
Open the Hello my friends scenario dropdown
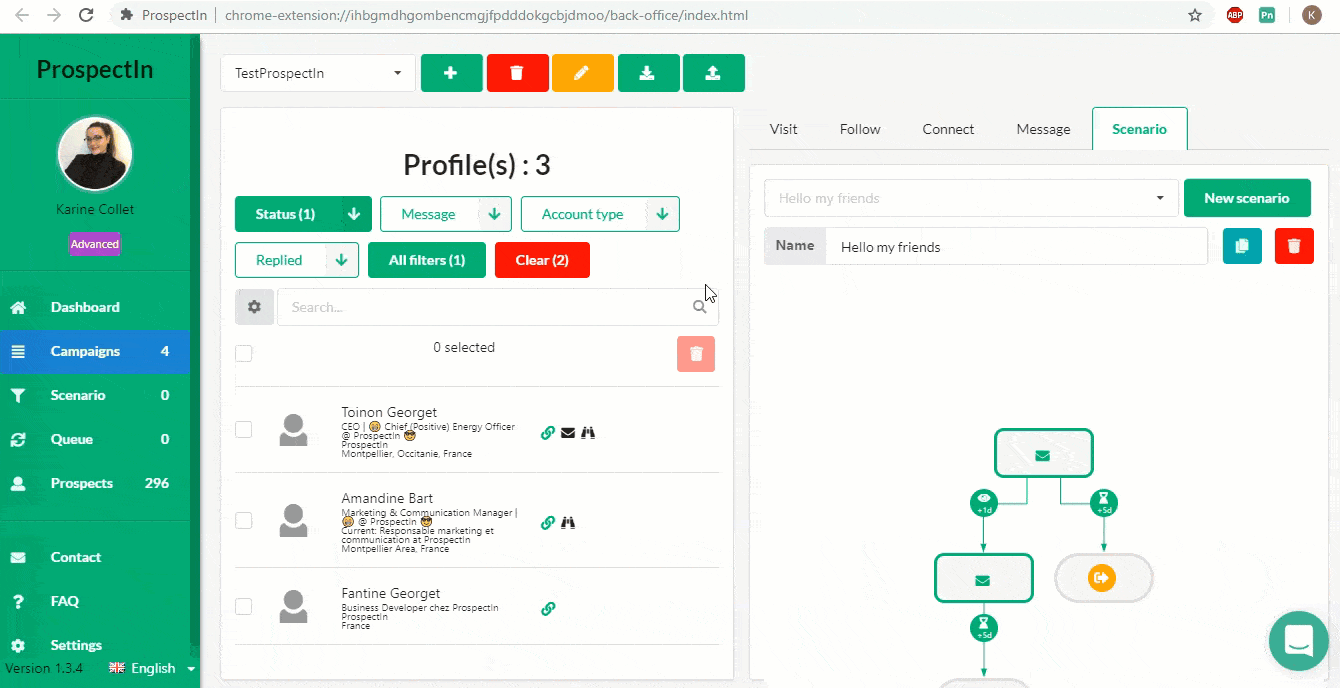pyautogui.click(x=971, y=198)
